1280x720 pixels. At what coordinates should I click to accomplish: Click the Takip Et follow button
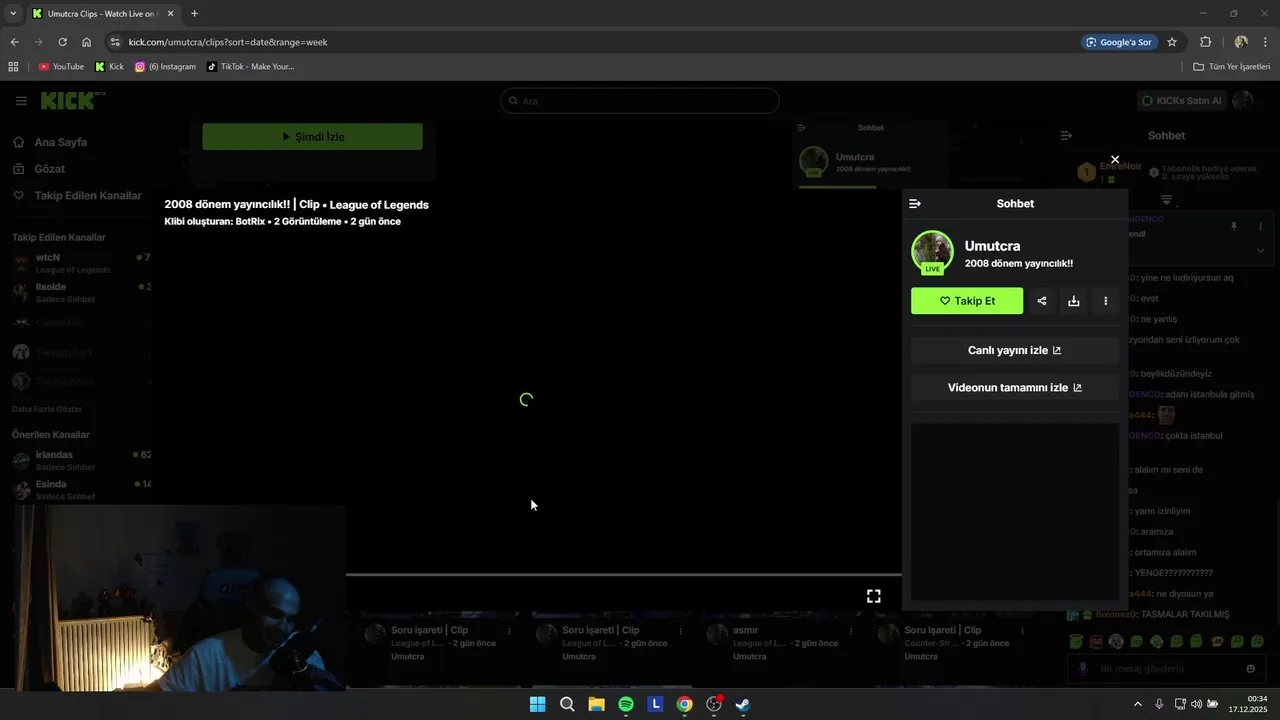(x=967, y=301)
